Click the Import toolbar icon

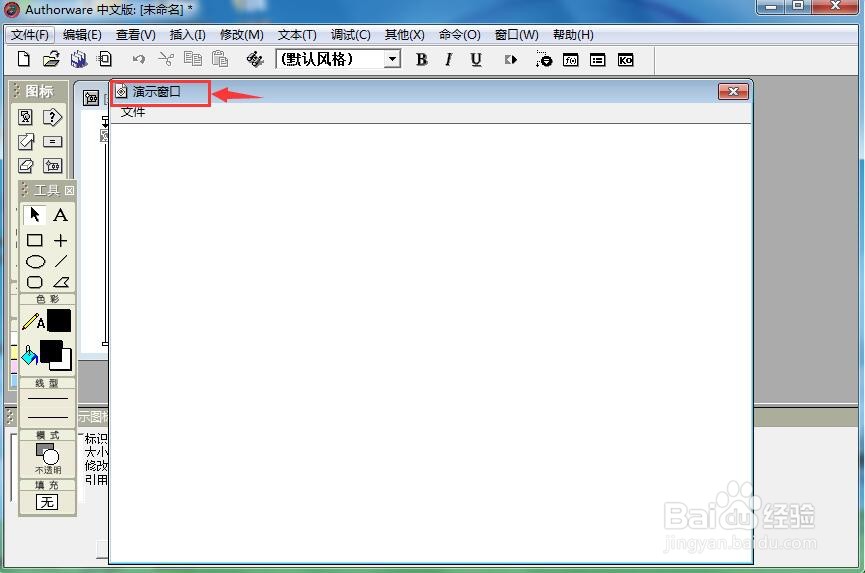pyautogui.click(x=105, y=58)
